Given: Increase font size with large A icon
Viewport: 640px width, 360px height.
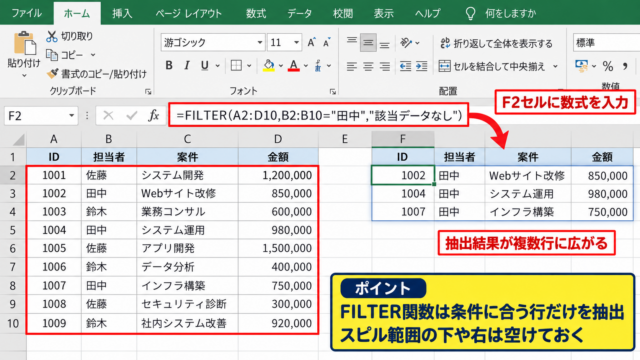Looking at the screenshot, I should pos(311,42).
